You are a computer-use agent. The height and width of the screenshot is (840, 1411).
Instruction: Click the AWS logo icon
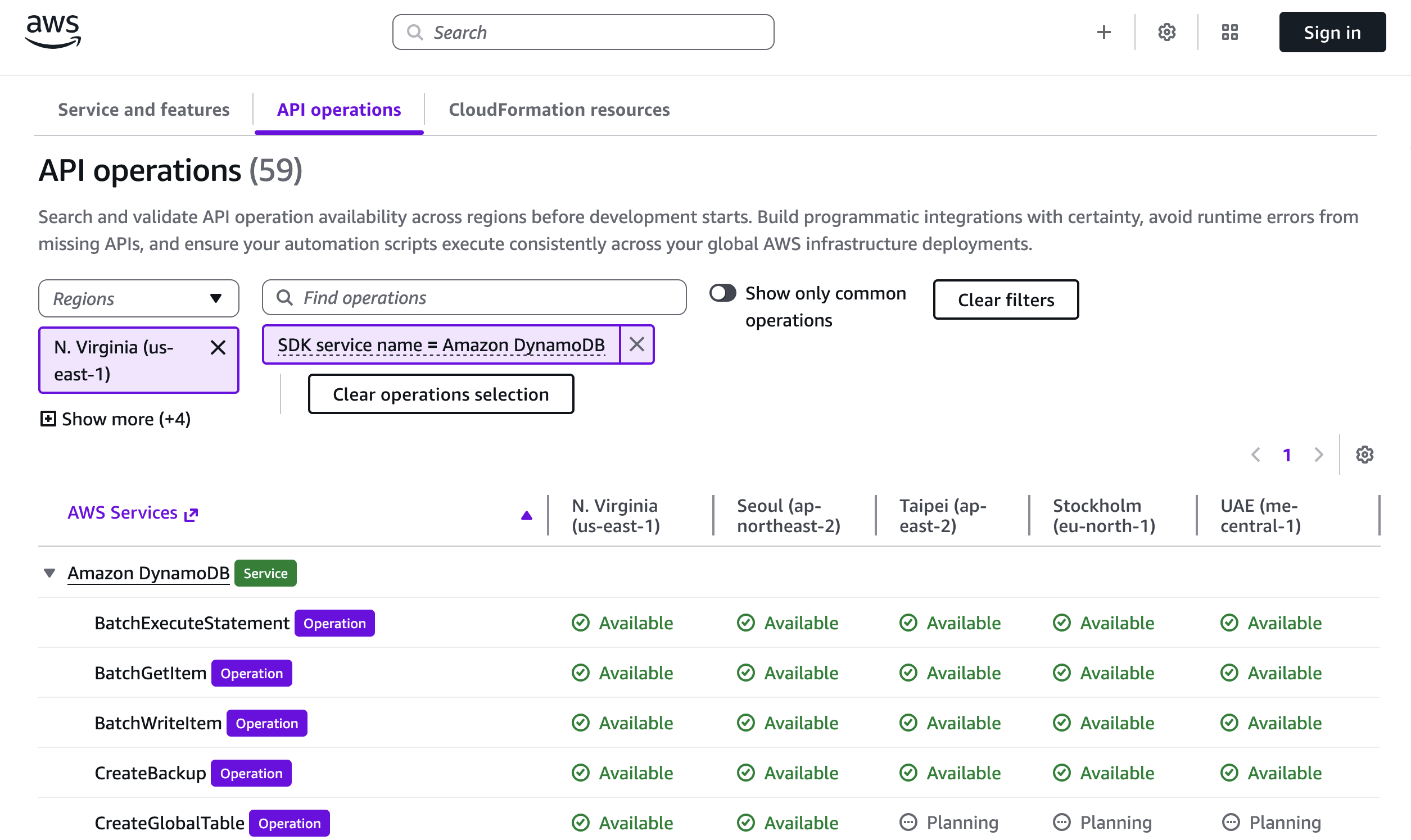(x=53, y=31)
